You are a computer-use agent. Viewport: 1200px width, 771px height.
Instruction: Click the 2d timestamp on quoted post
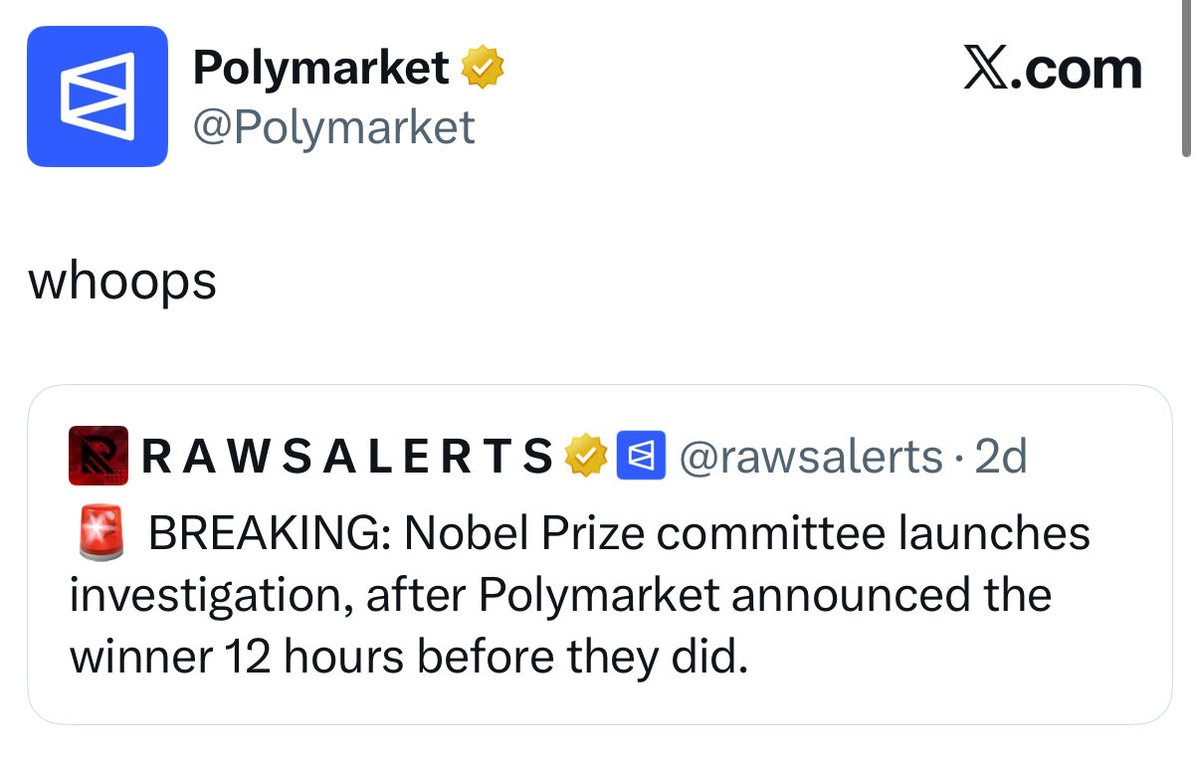pos(1000,457)
